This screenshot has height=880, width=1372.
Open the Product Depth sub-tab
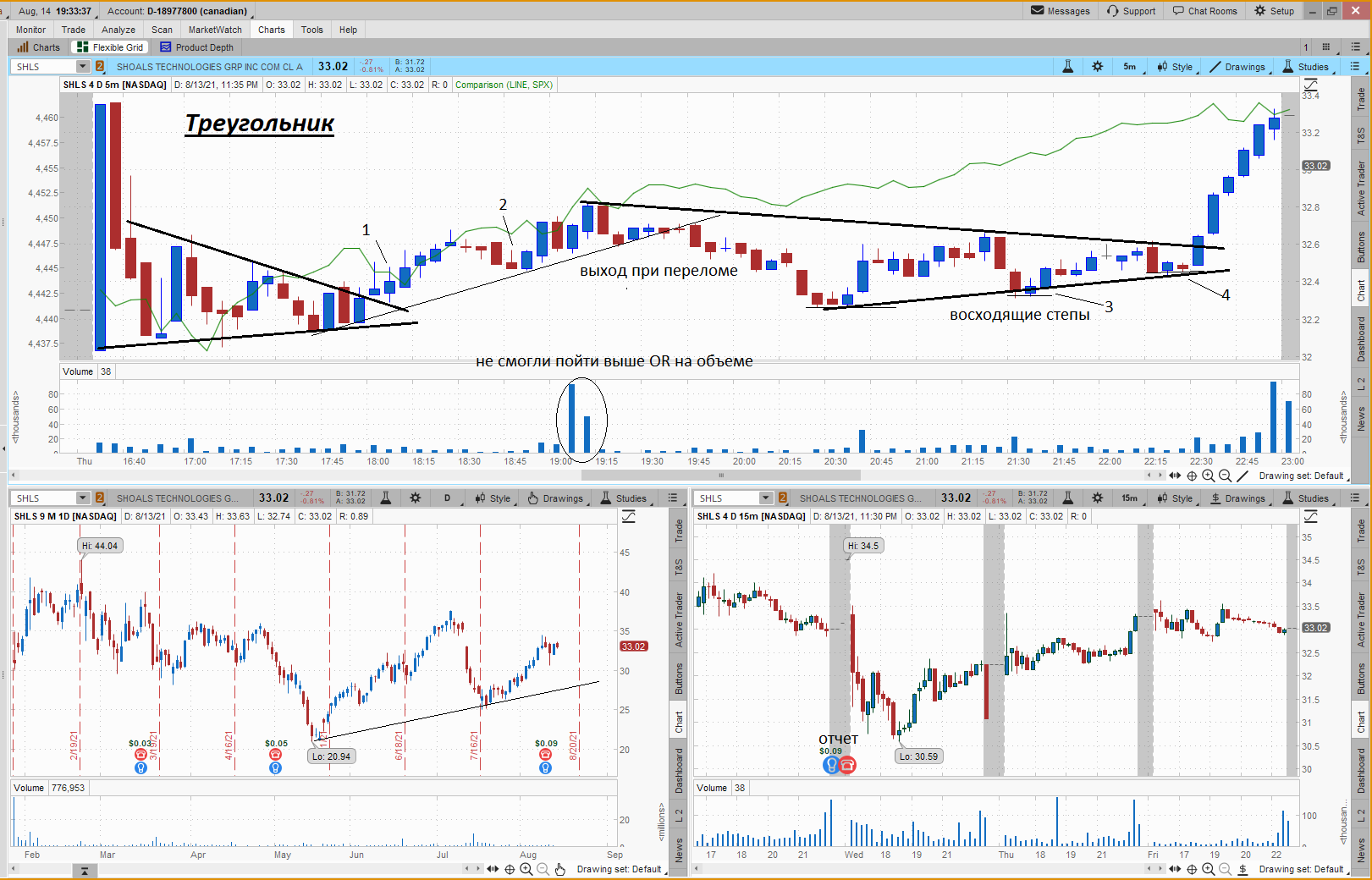click(196, 47)
